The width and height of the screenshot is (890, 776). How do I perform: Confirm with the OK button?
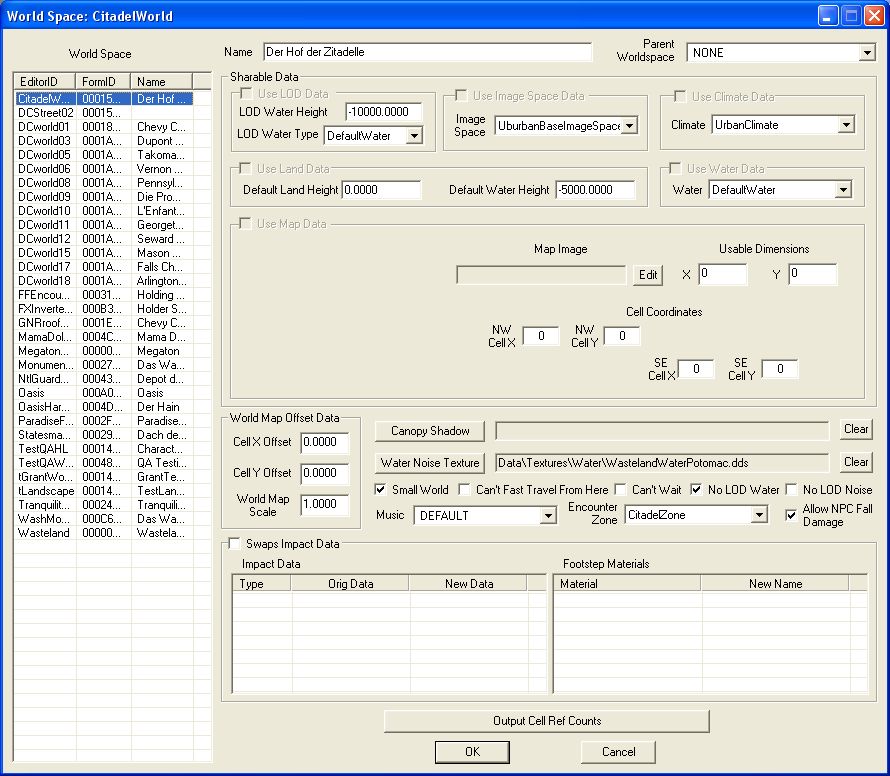point(472,752)
